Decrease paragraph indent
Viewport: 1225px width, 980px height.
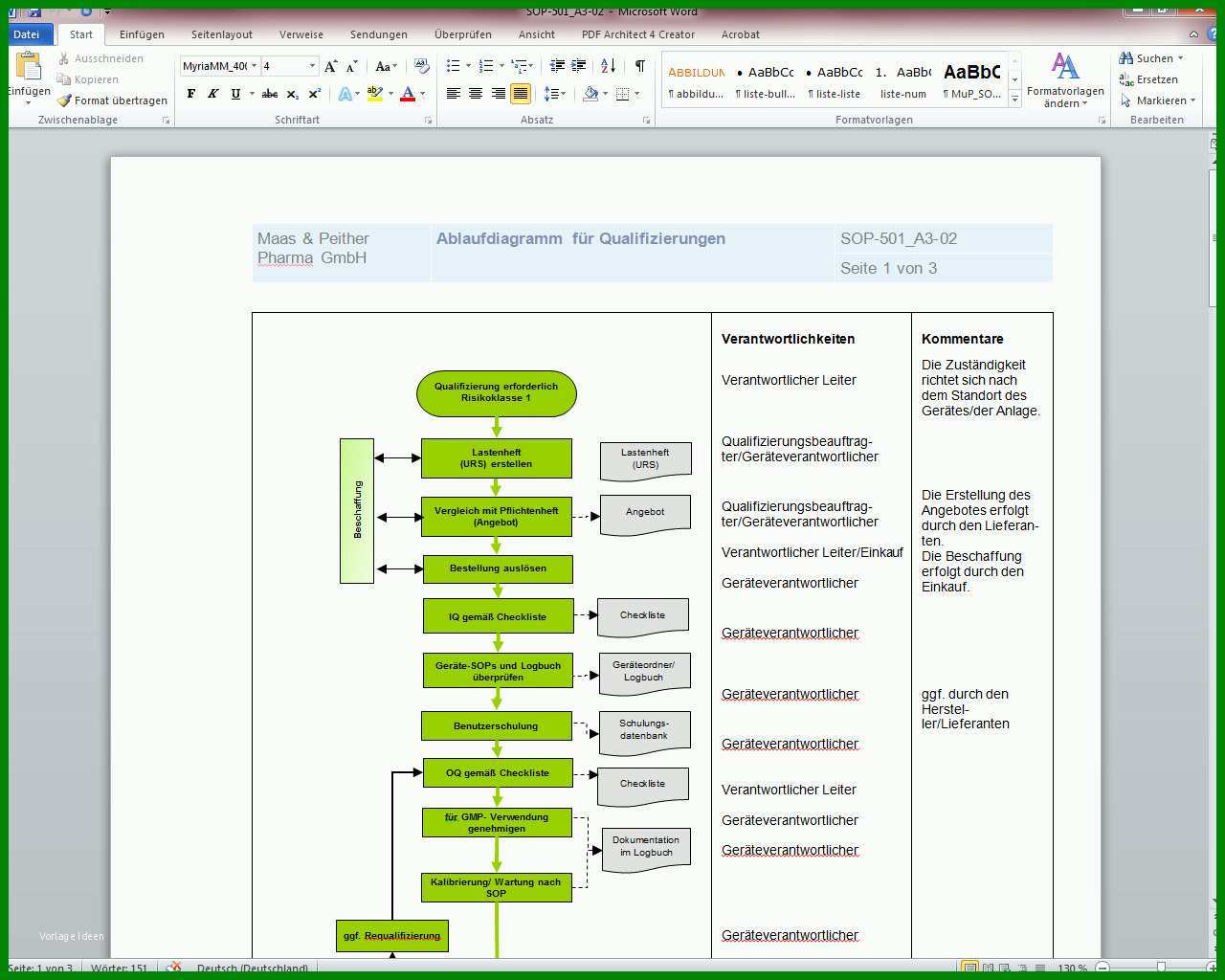click(x=557, y=66)
